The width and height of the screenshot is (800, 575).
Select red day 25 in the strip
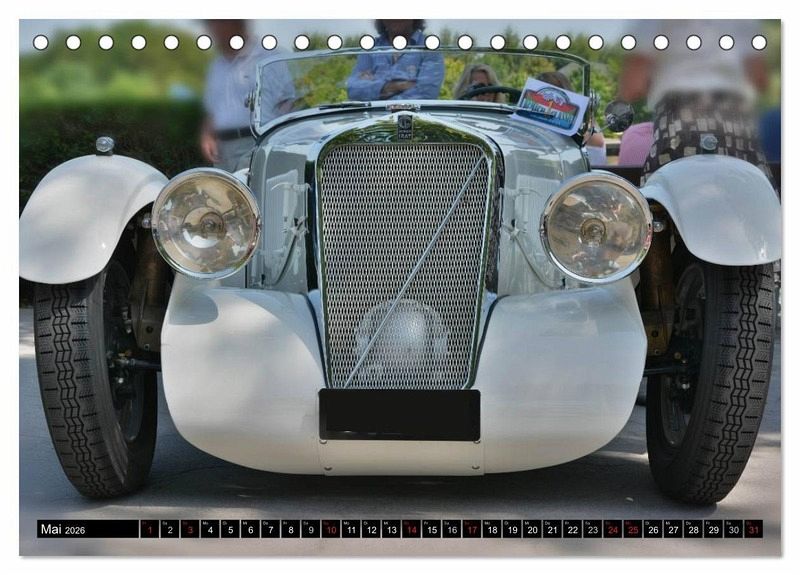point(633,529)
